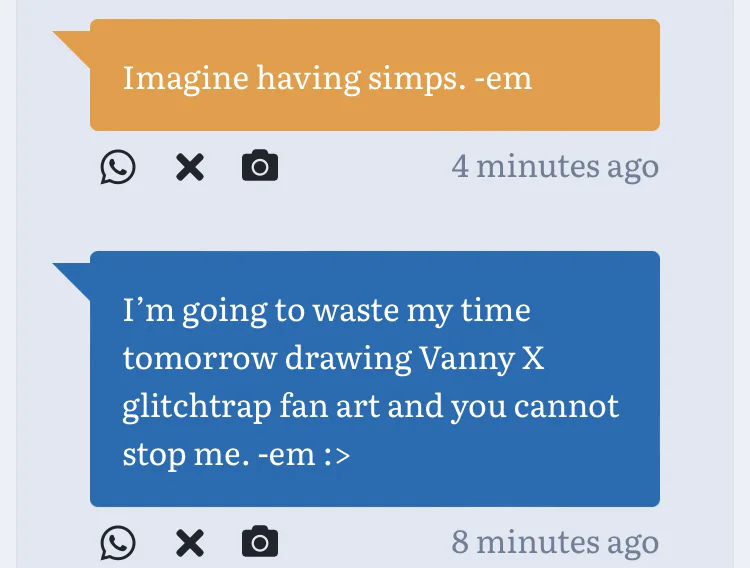Click the text "tomorrow drawing Vanny X"
750x568 pixels.
click(x=334, y=358)
